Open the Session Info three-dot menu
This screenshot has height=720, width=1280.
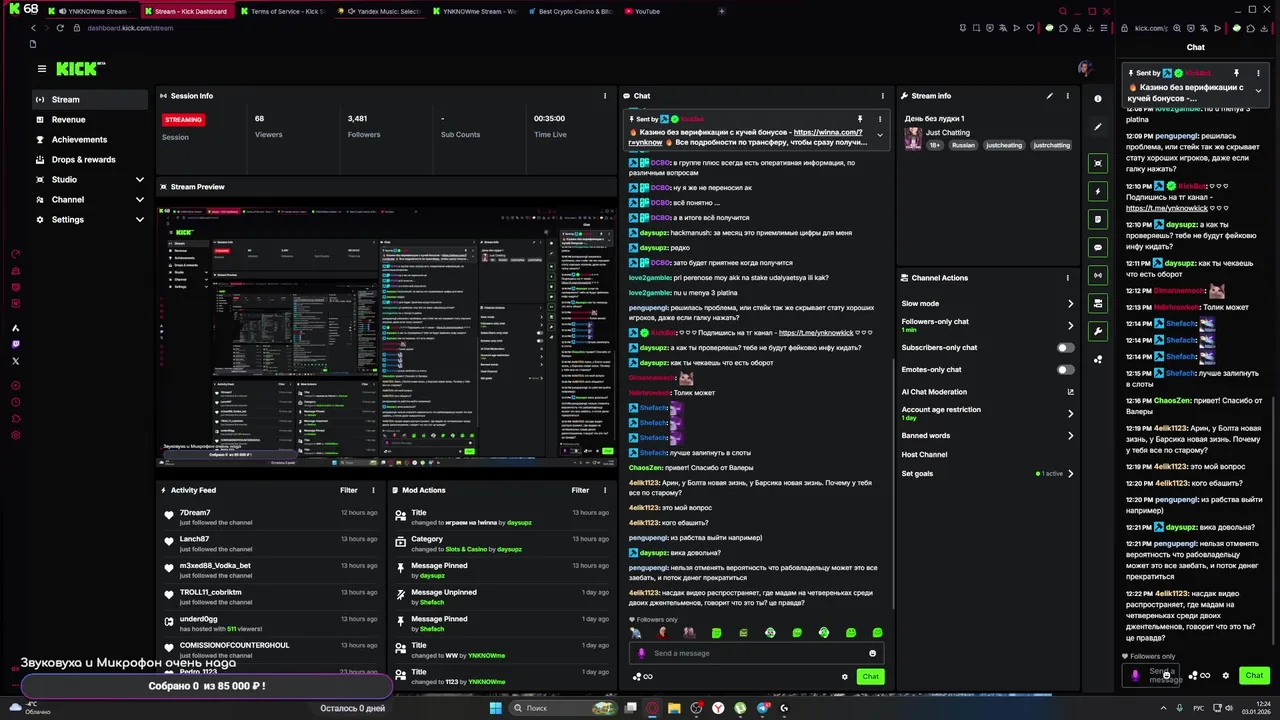[604, 96]
